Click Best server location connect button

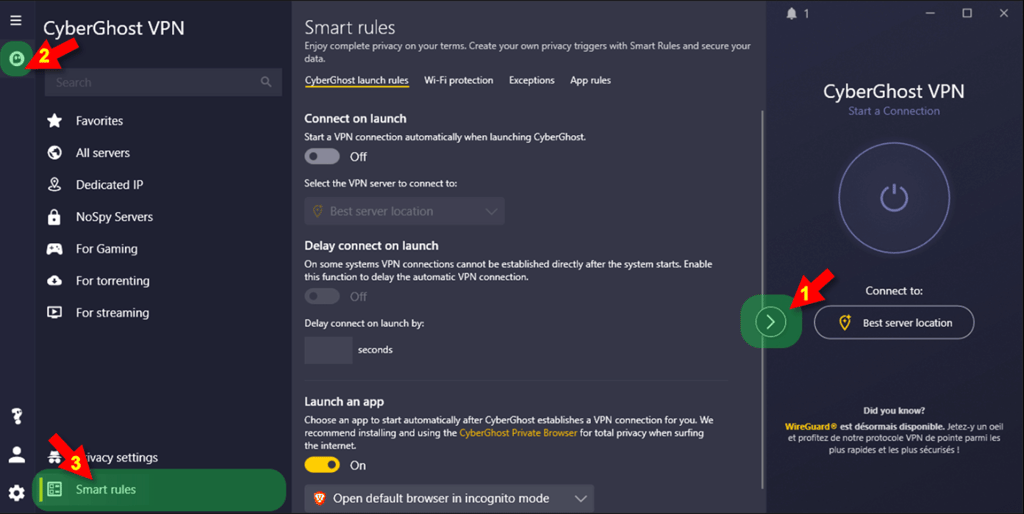coord(894,323)
